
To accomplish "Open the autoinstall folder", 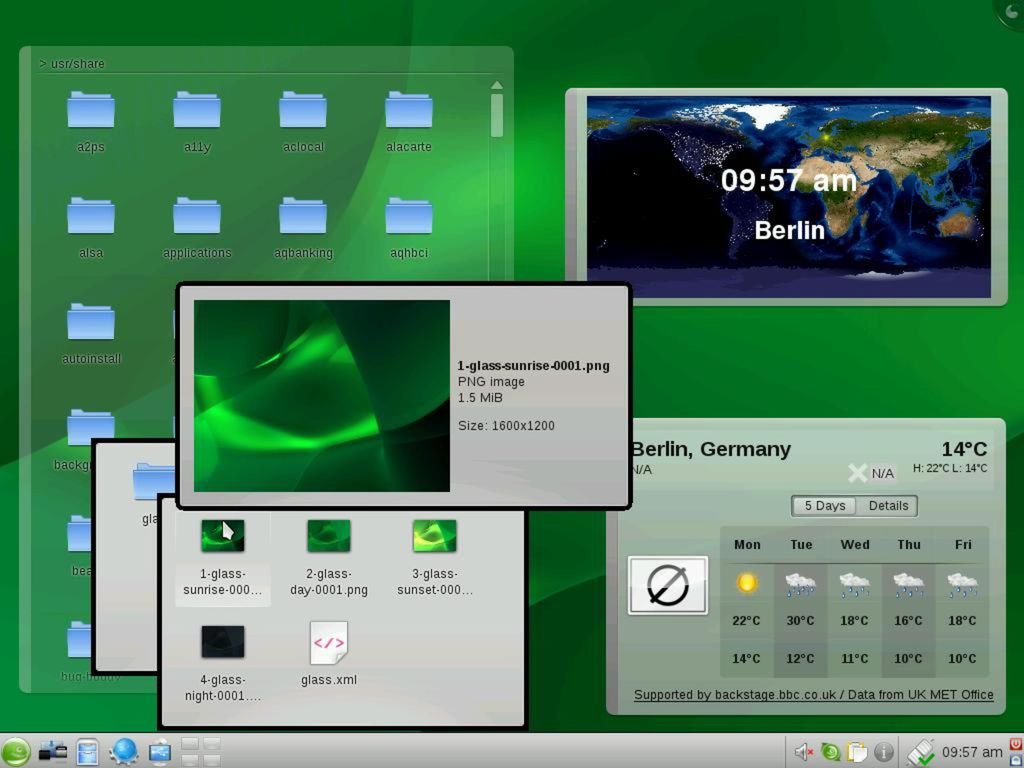I will tap(91, 334).
